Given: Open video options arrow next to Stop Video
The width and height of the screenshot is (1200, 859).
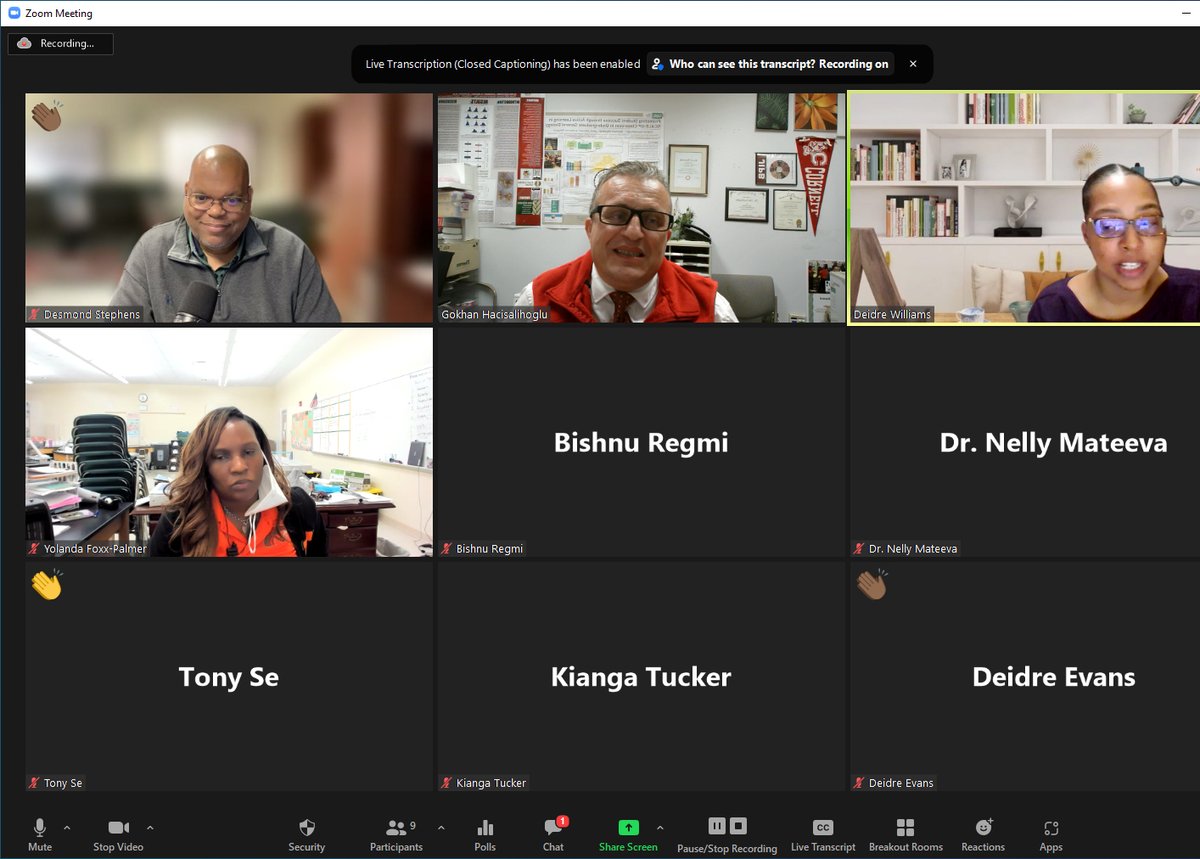Looking at the screenshot, I should coord(150,828).
